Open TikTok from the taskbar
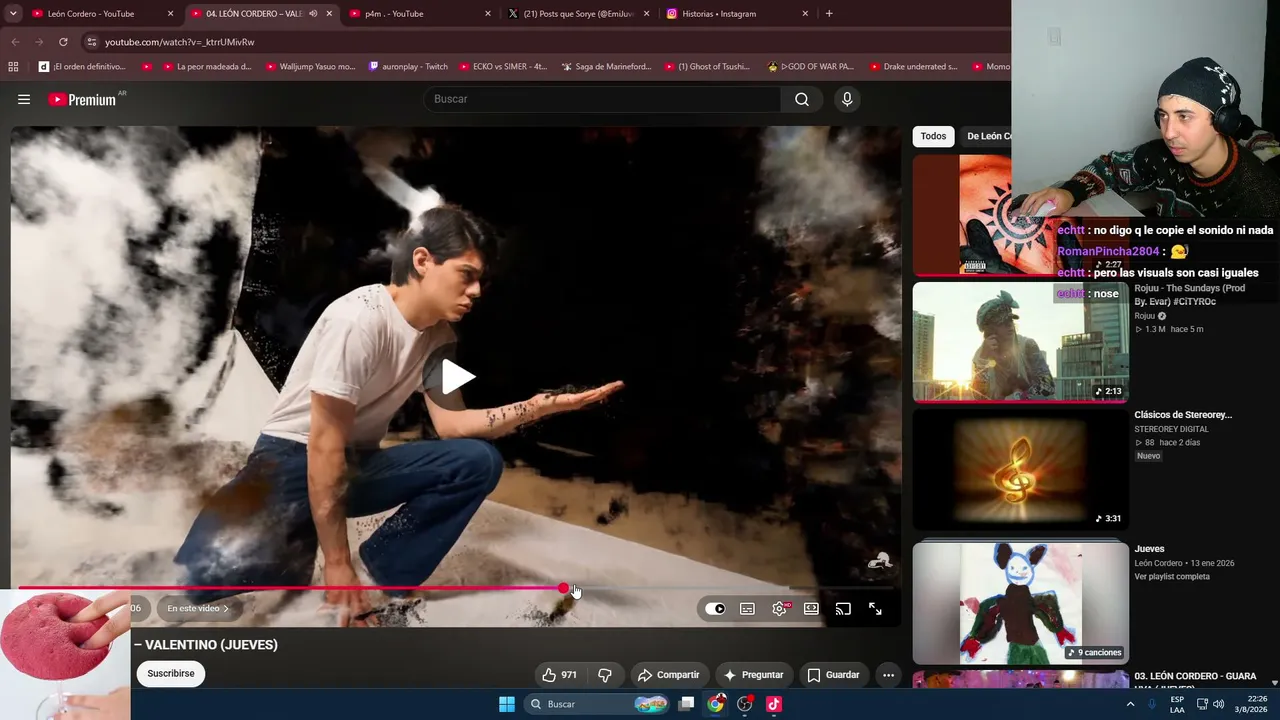This screenshot has width=1280, height=720. click(773, 704)
